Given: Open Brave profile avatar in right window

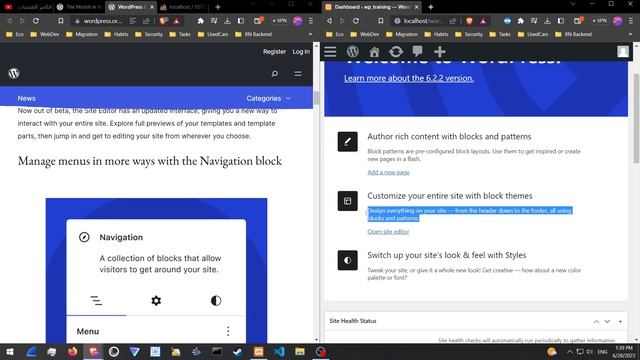Looking at the screenshot, I should coord(618,20).
